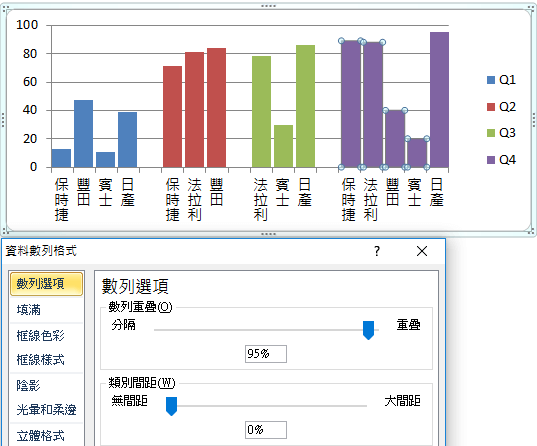Click the help question mark icon
This screenshot has height=446, width=537.
coord(377,251)
